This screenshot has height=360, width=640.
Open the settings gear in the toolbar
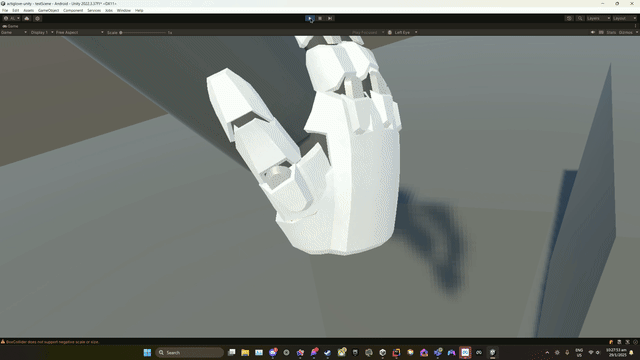[38, 18]
